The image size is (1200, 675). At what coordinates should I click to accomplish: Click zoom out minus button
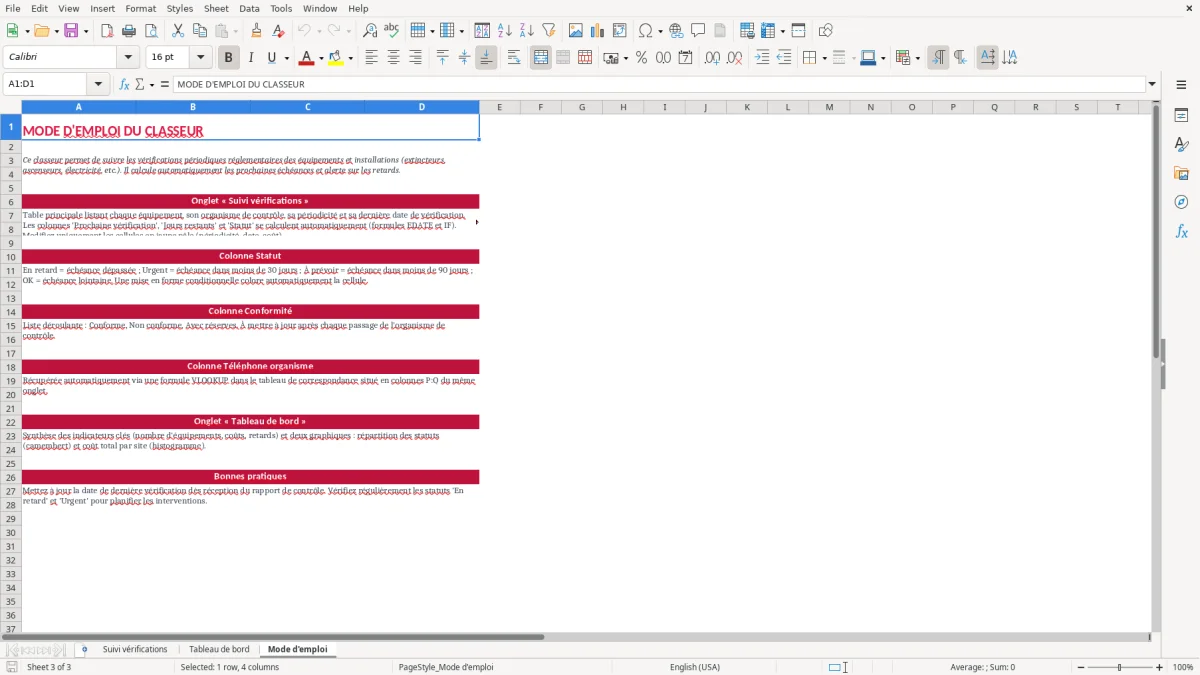point(1081,667)
